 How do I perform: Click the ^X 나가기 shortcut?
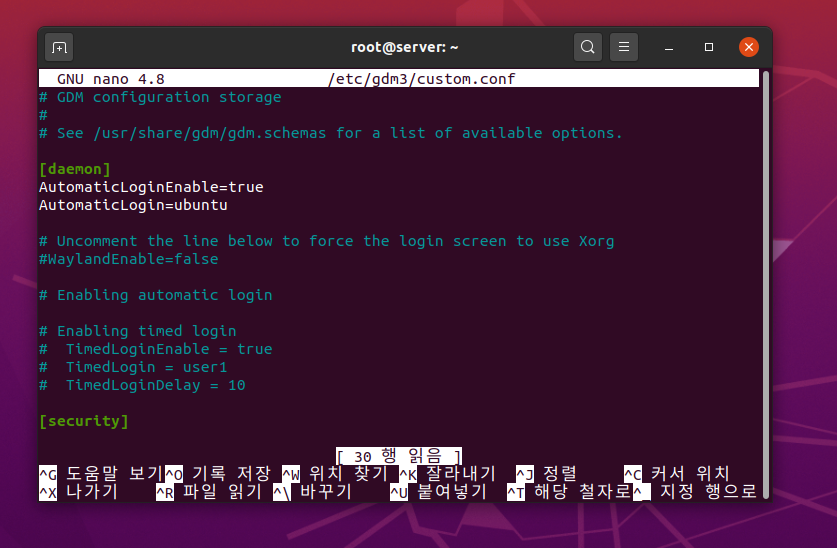79,491
